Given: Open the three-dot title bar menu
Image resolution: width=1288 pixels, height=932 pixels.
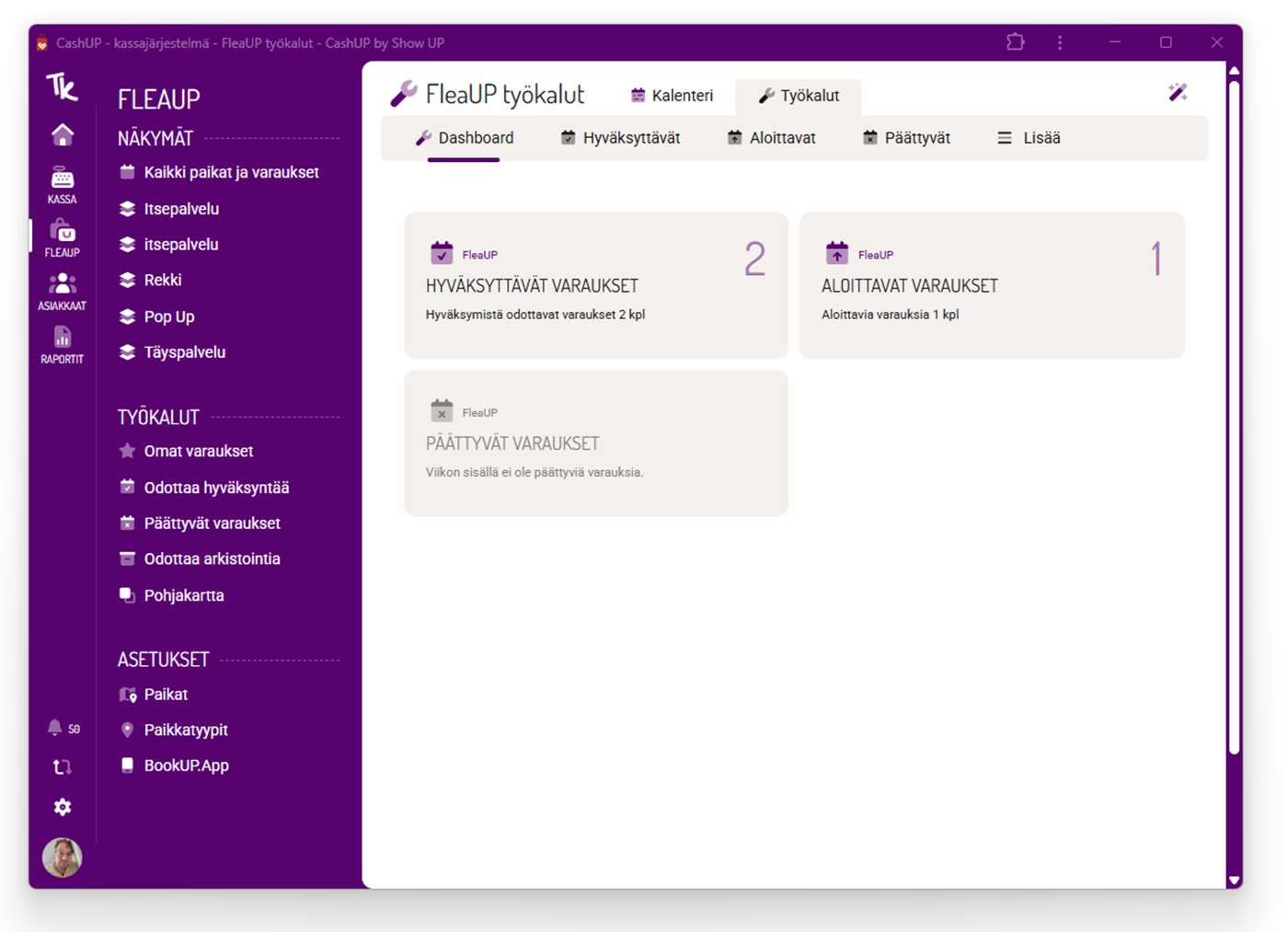Looking at the screenshot, I should pos(1060,42).
